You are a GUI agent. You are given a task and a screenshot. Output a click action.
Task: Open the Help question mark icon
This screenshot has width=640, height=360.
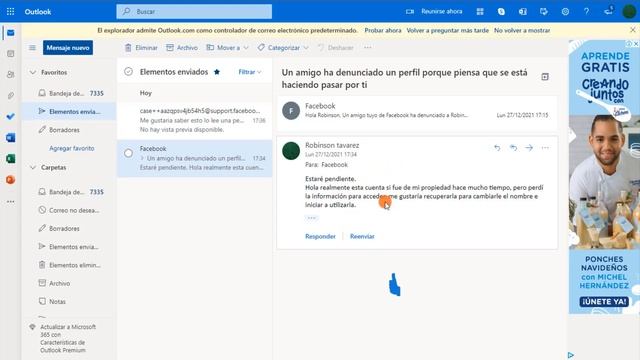pyautogui.click(x=587, y=11)
